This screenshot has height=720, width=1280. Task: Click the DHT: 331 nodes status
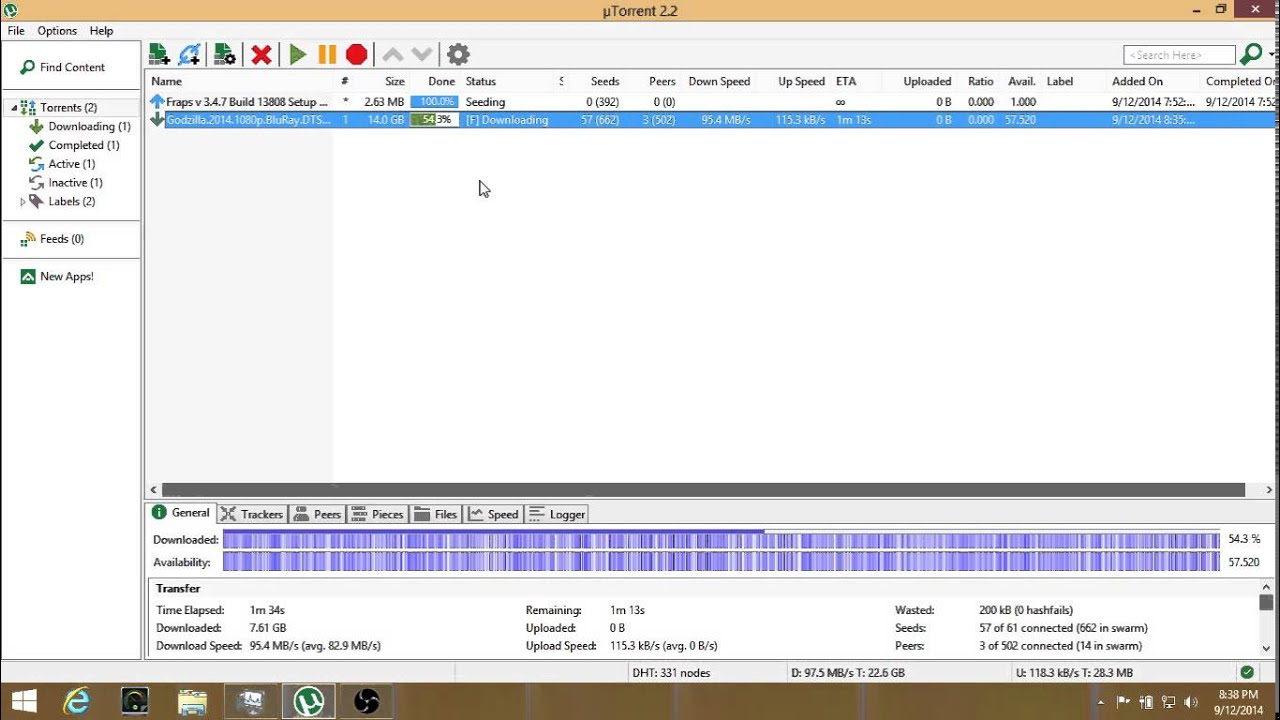click(x=671, y=673)
